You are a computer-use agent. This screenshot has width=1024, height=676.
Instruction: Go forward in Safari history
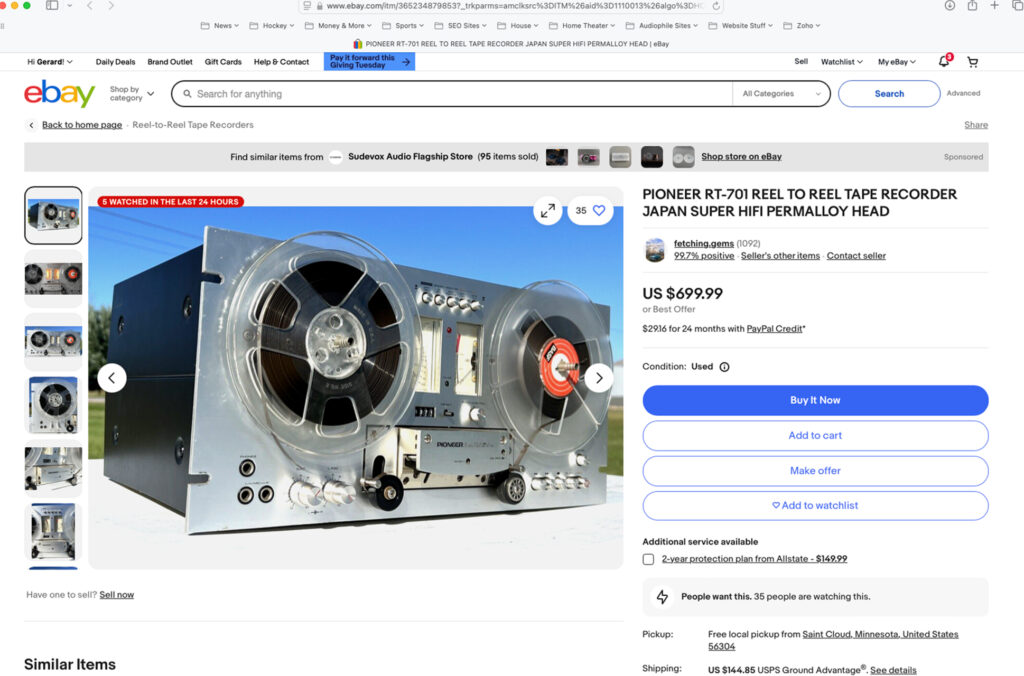[x=111, y=6]
